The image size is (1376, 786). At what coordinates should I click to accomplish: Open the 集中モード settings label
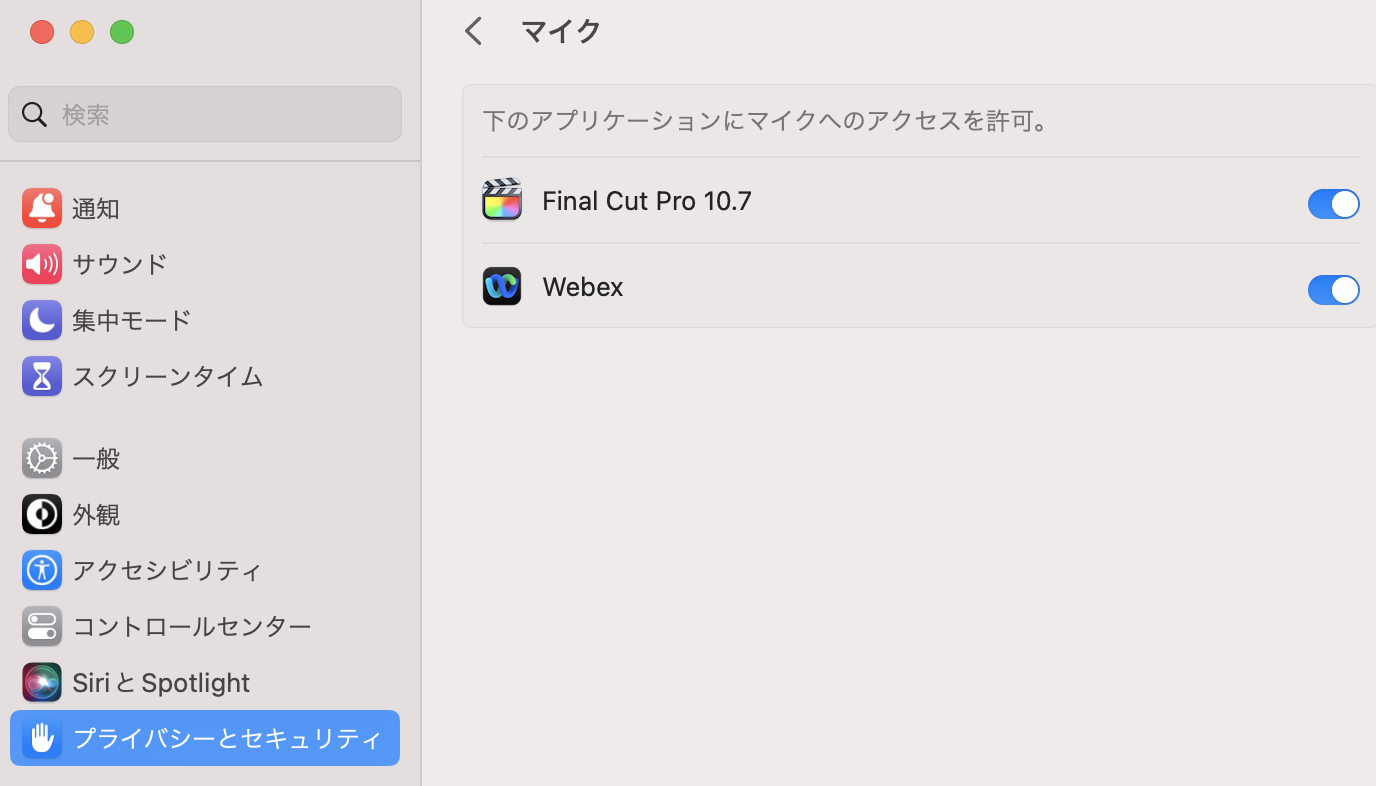[131, 320]
